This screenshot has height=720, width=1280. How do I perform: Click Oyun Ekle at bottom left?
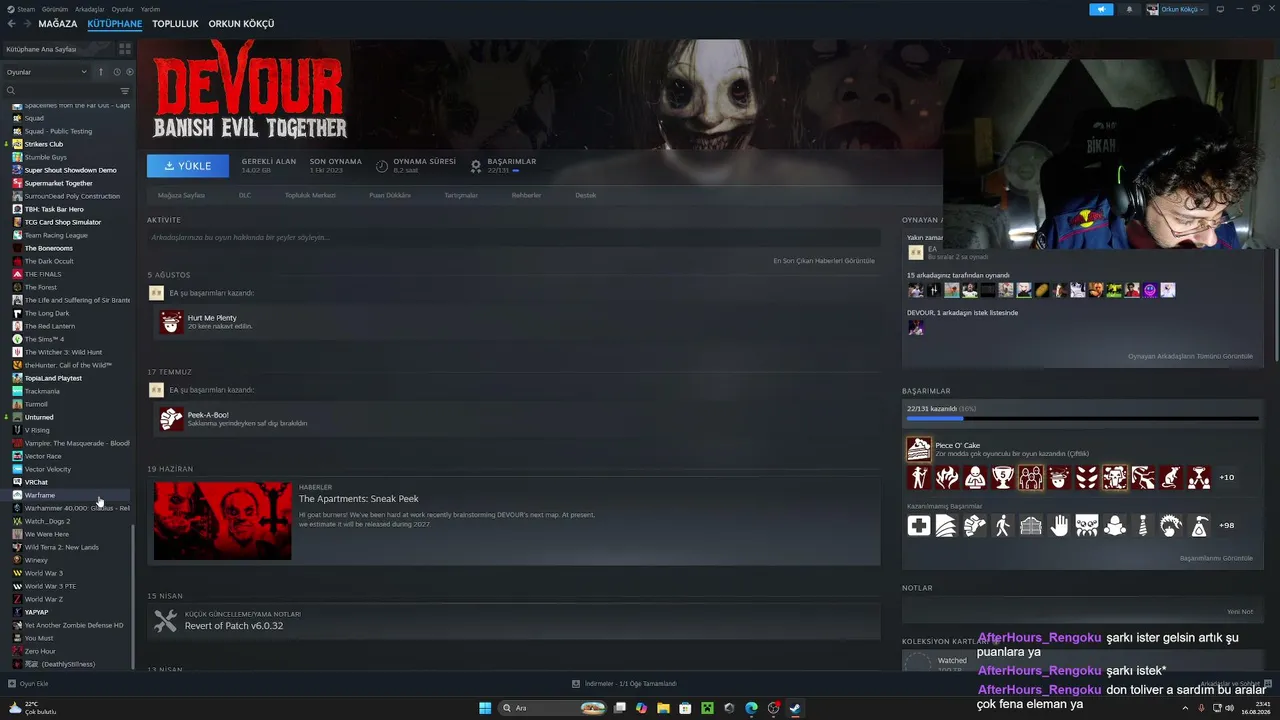click(x=28, y=684)
